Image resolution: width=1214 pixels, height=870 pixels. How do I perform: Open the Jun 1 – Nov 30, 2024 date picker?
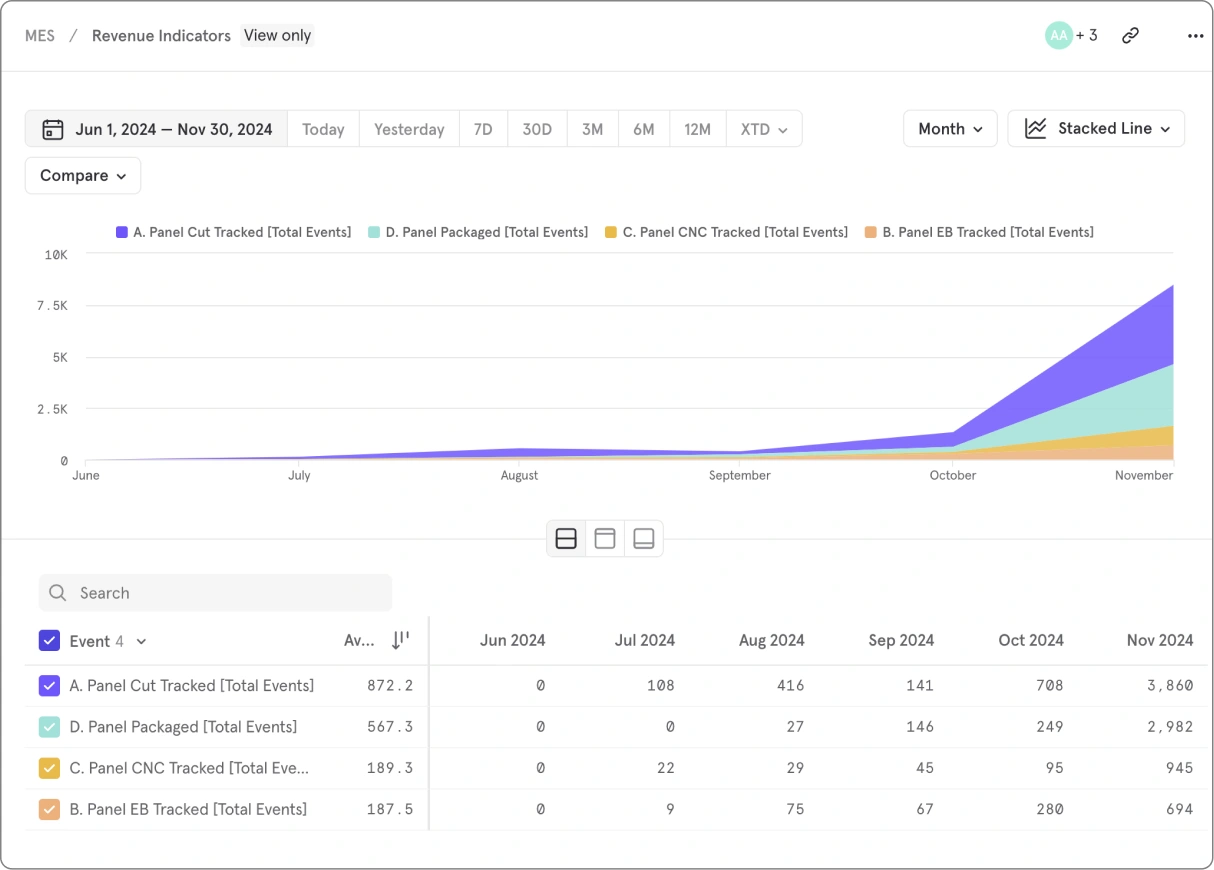coord(157,129)
